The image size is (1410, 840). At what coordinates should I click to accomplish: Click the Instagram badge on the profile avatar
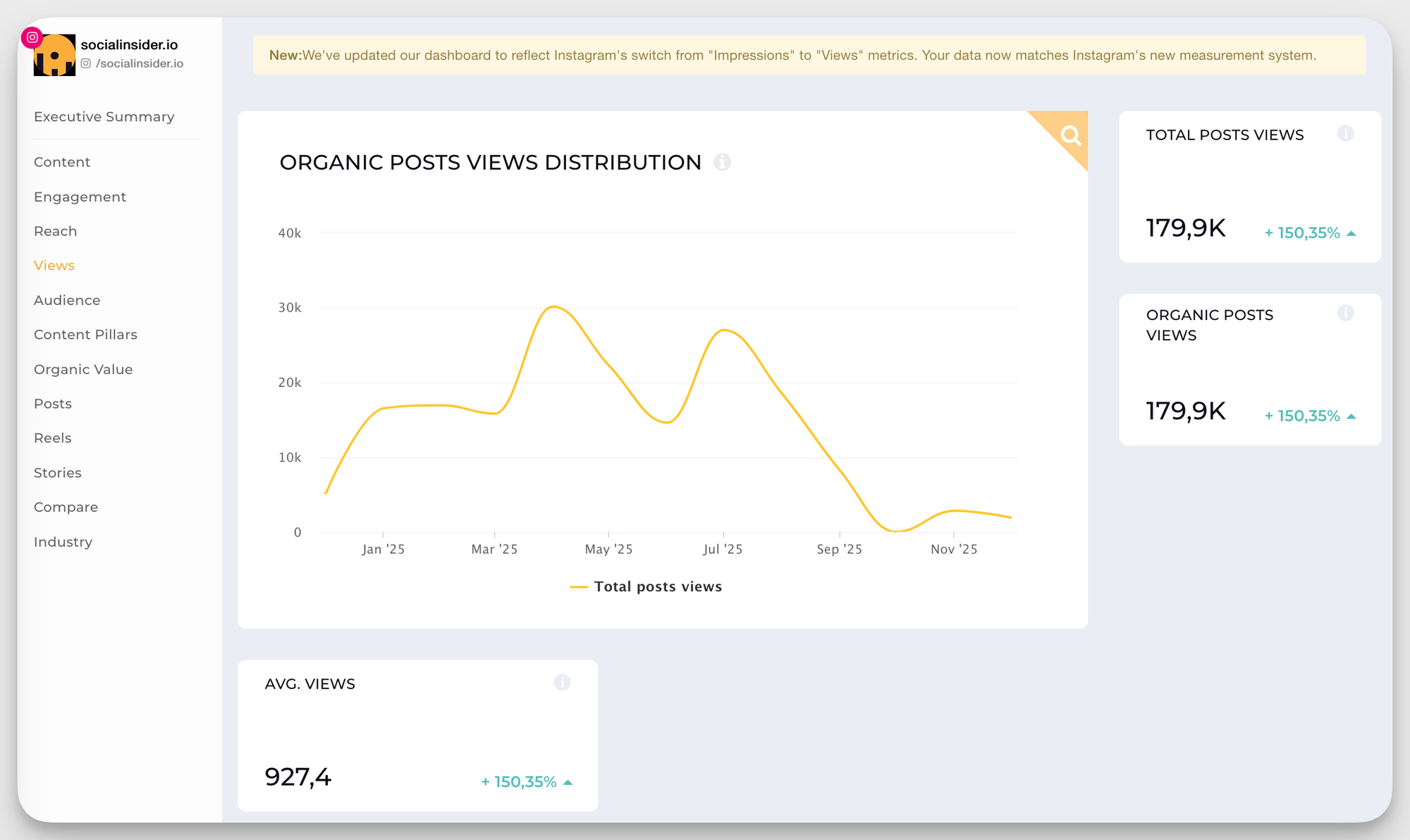pyautogui.click(x=32, y=37)
